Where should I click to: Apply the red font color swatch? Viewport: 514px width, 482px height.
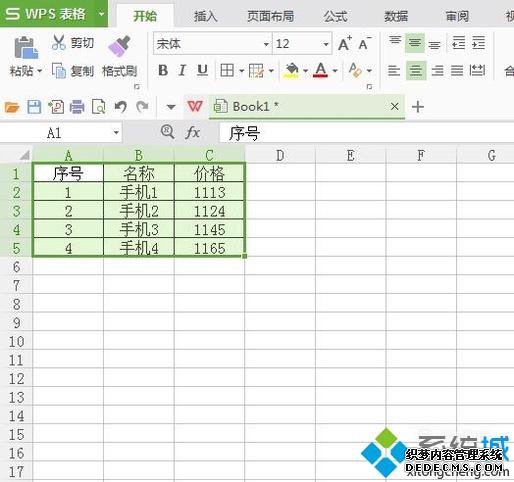[x=320, y=70]
